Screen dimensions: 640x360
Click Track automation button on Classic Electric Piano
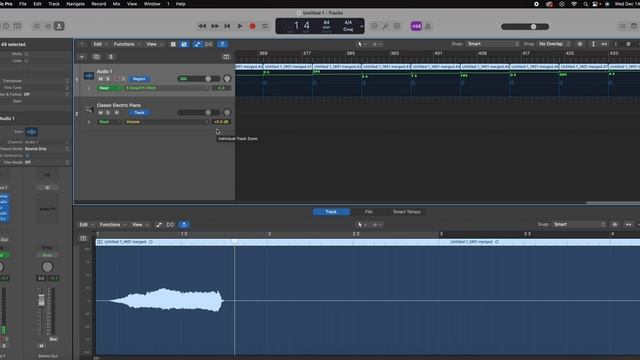pos(139,113)
